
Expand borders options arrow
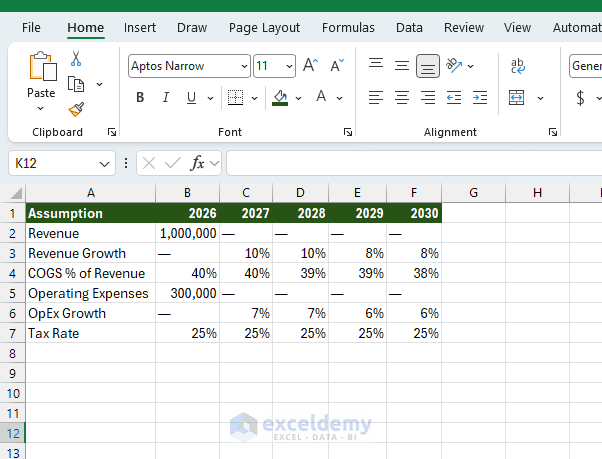pyautogui.click(x=254, y=98)
